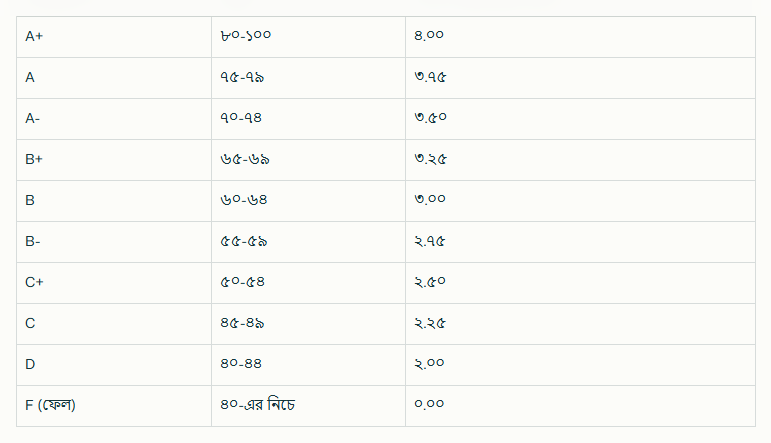Click the A+ grade cell

34,36
